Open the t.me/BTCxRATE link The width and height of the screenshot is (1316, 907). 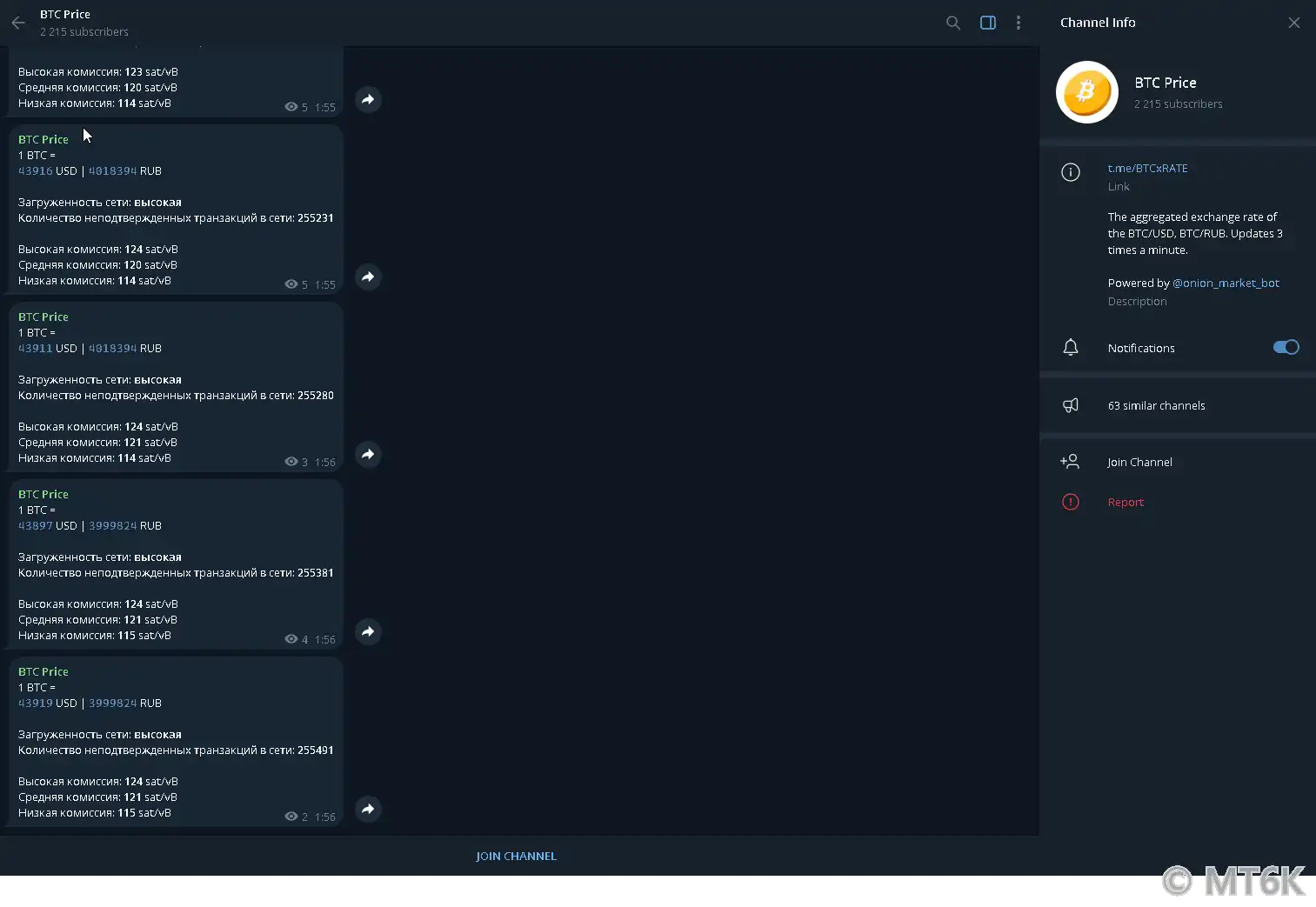tap(1147, 169)
